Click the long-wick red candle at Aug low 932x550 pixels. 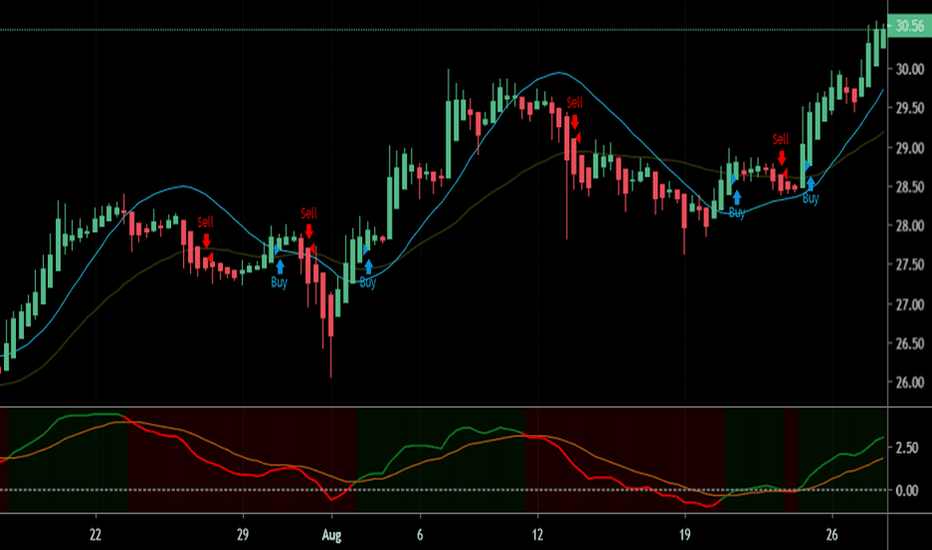point(330,335)
